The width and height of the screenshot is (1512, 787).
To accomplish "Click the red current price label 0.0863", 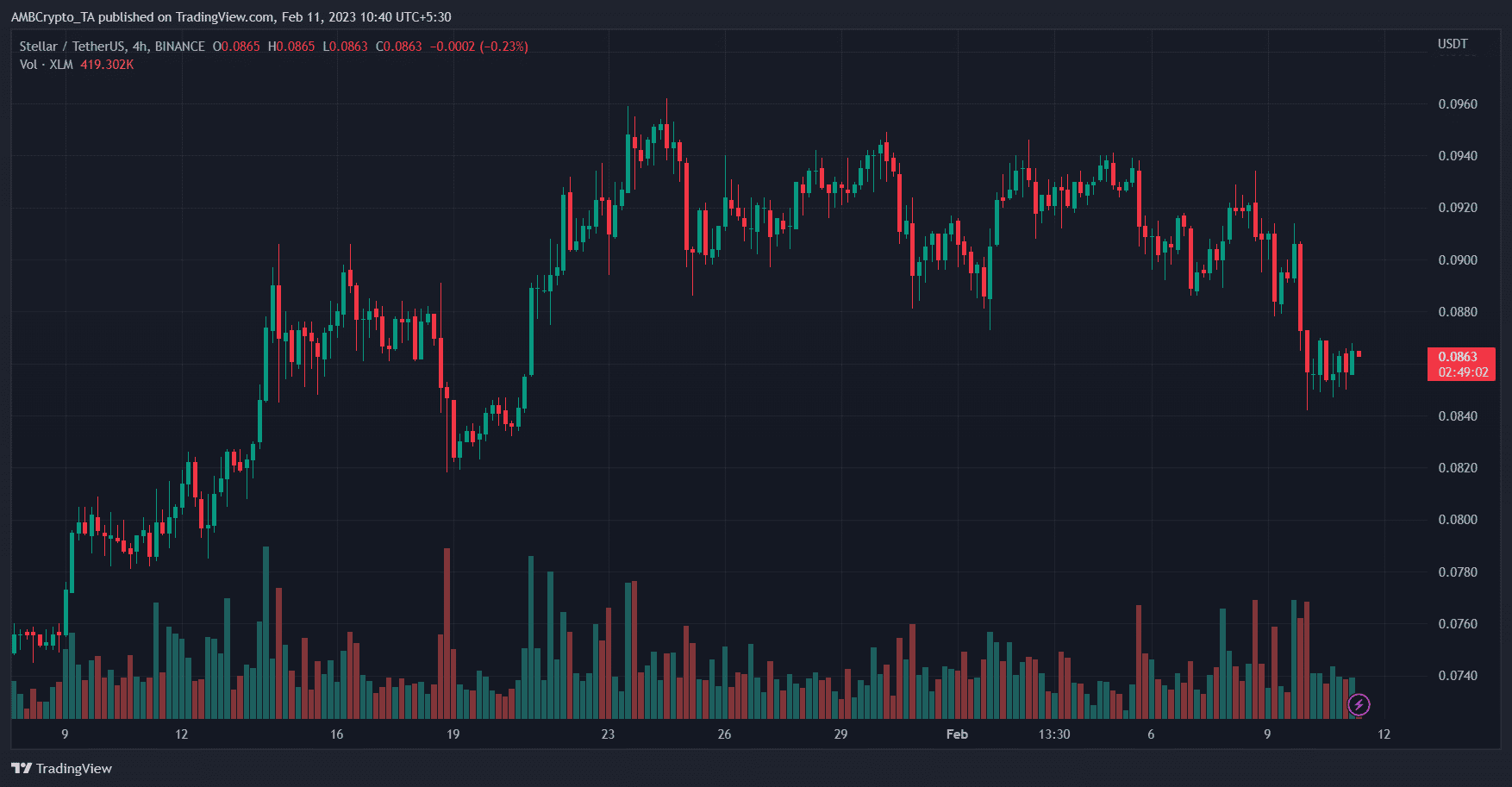I will 1458,357.
